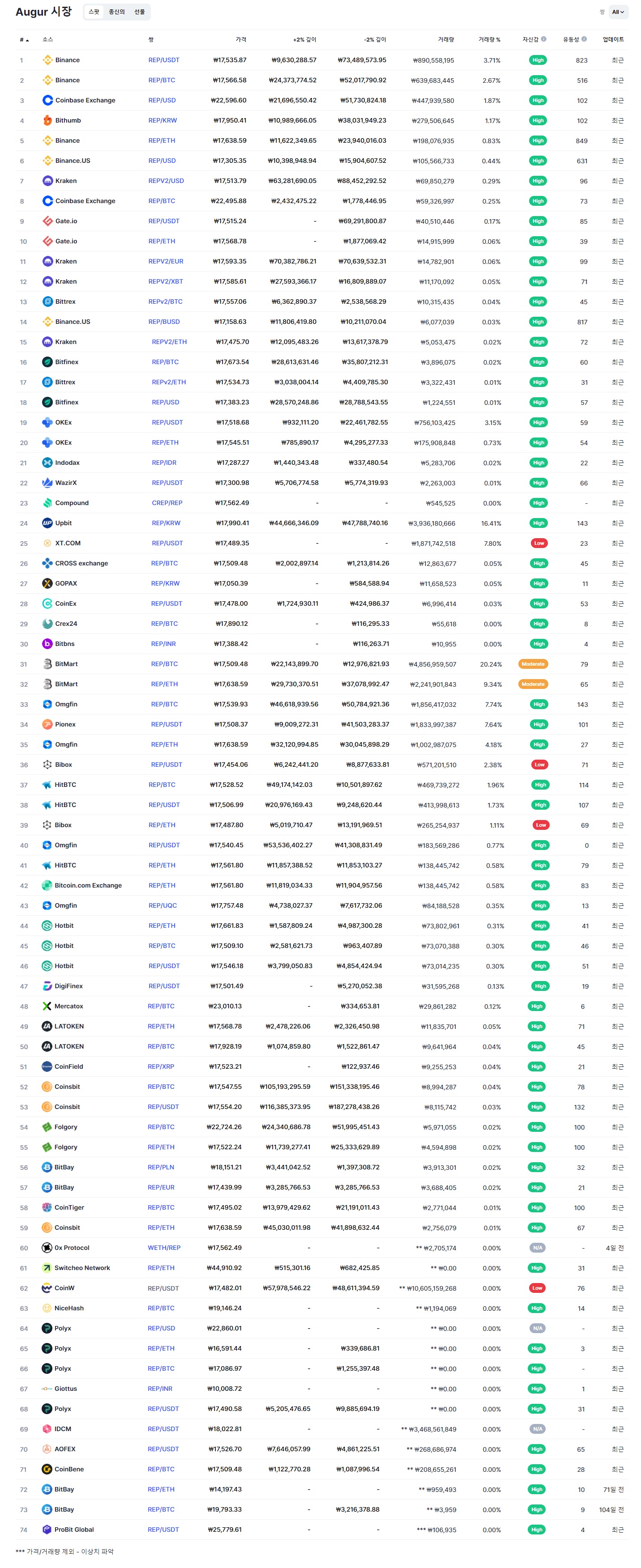Click the Bithumb logo icon

[x=47, y=120]
